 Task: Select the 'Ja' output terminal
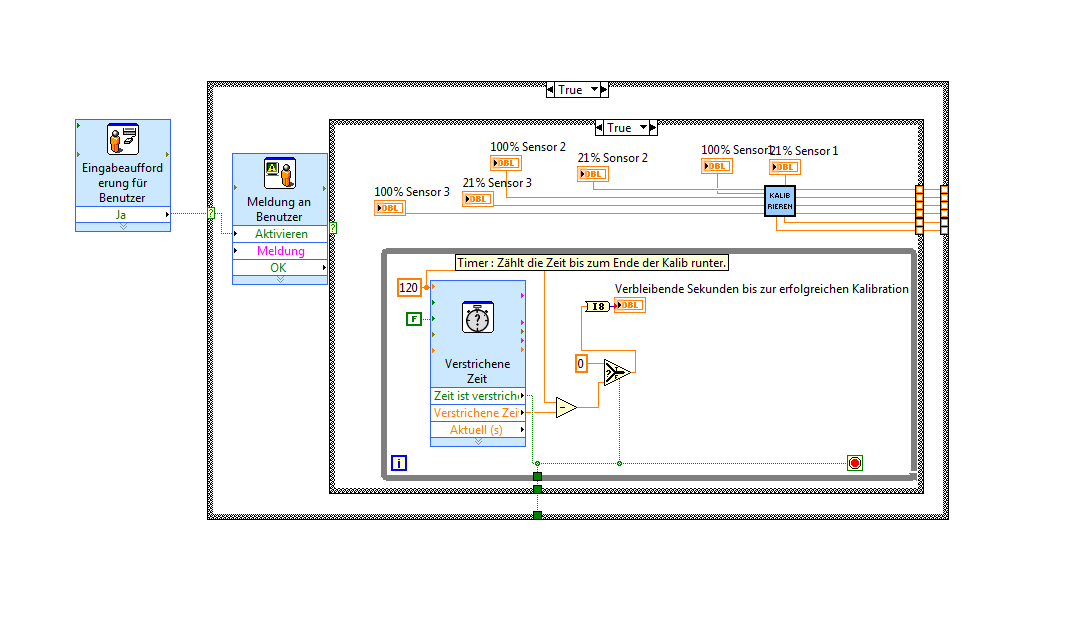pos(123,214)
